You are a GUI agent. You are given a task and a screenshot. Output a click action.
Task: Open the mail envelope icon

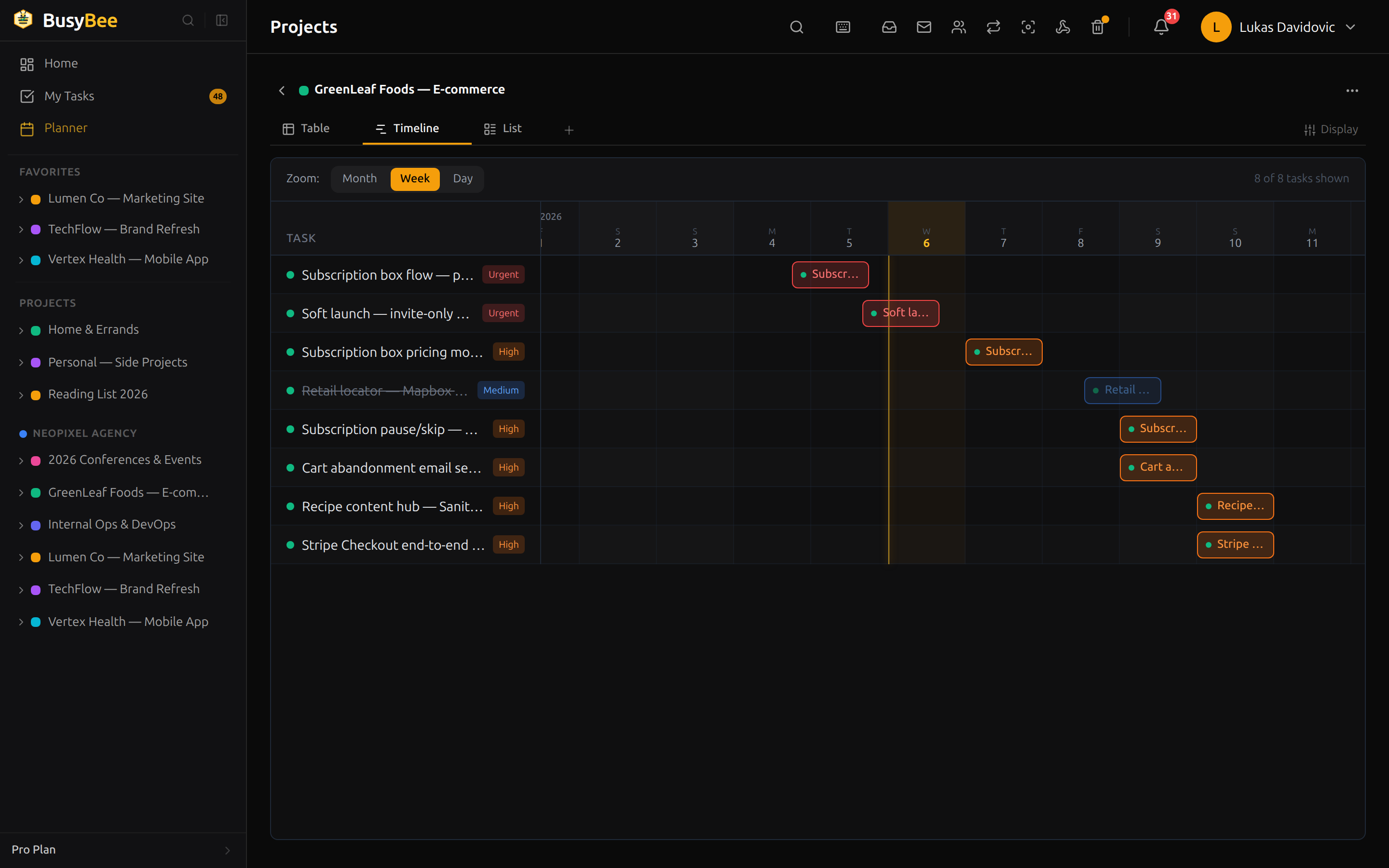[x=924, y=27]
